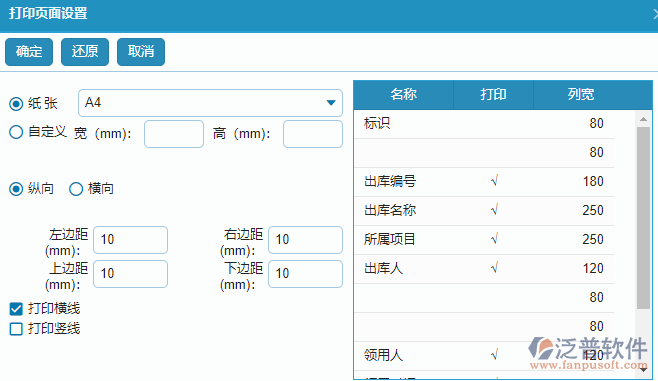Click the 取消 cancel button
The image size is (658, 381).
(141, 52)
